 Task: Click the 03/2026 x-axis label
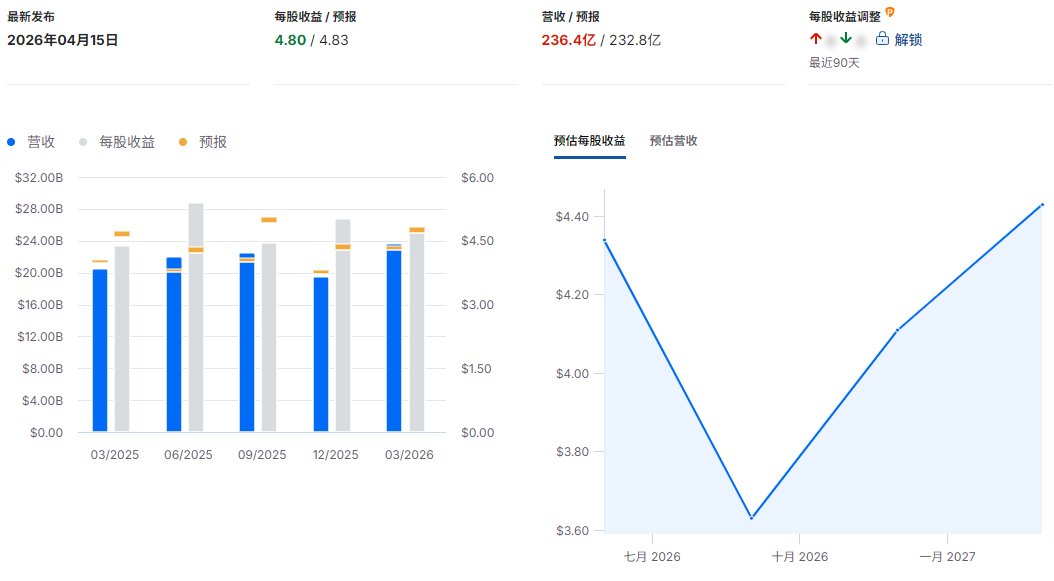pyautogui.click(x=409, y=455)
